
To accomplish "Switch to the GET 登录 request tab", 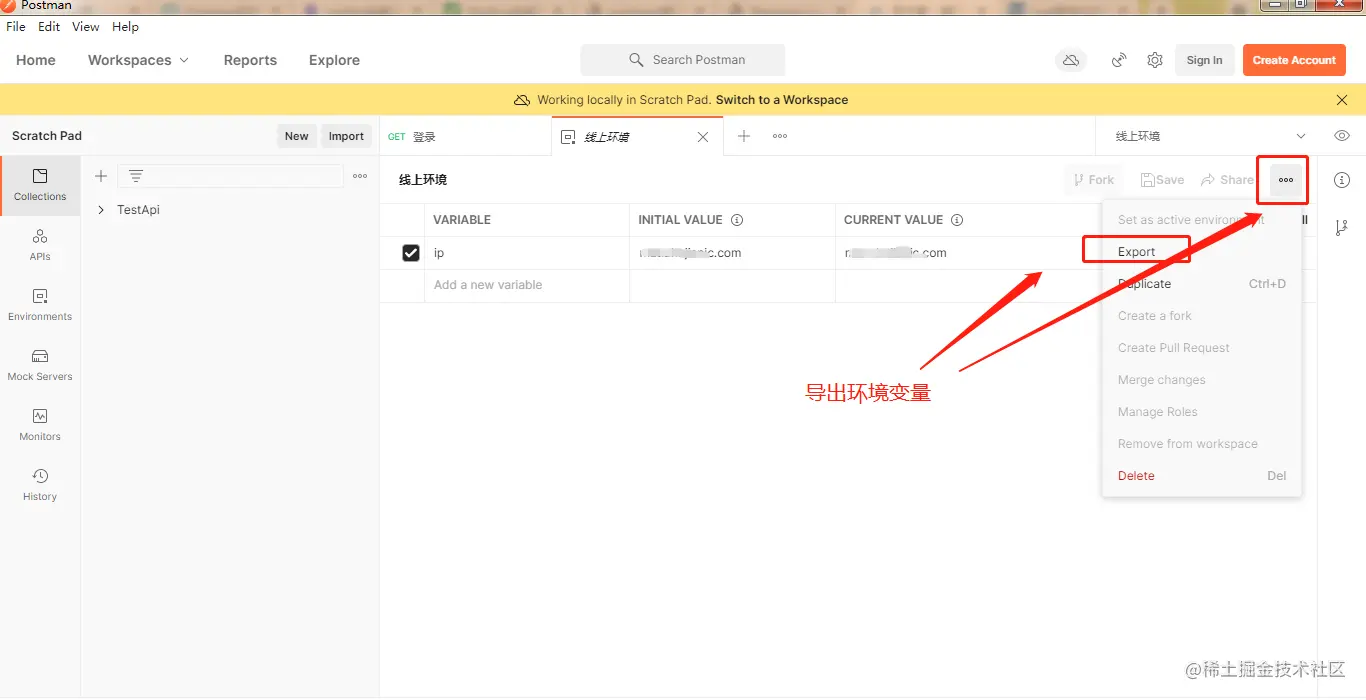I will (465, 137).
